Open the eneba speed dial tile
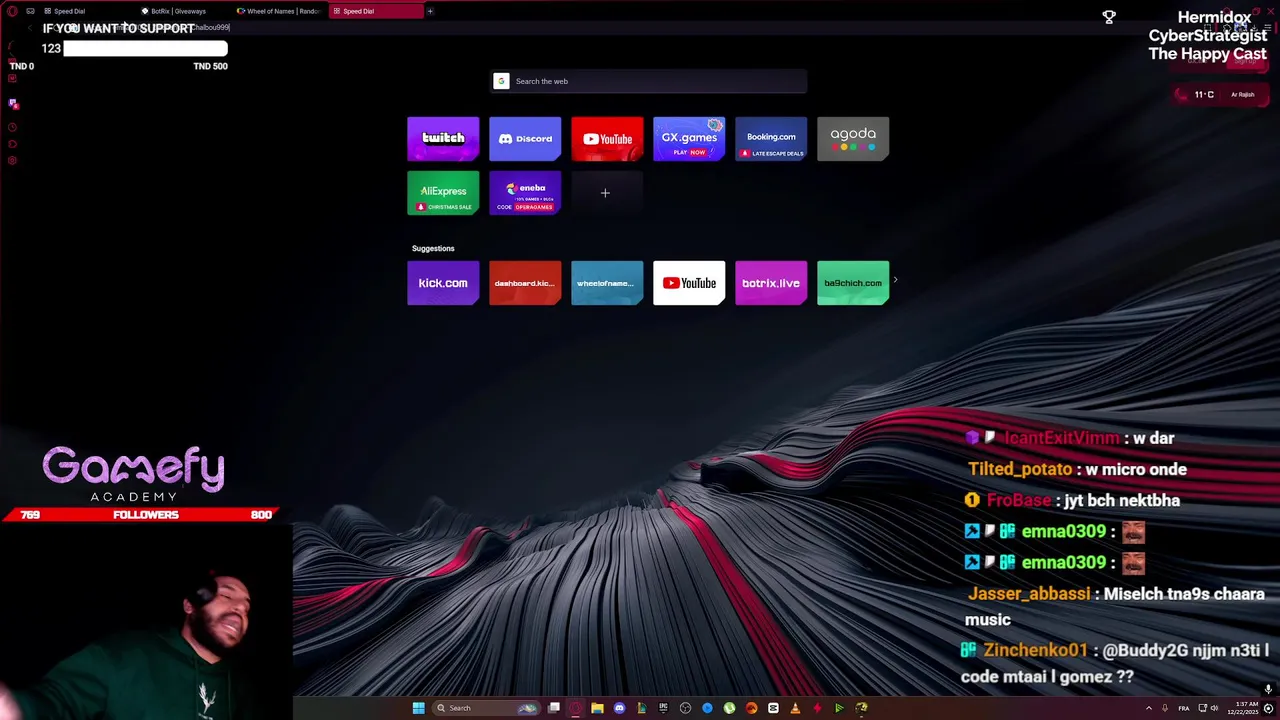 pos(525,193)
